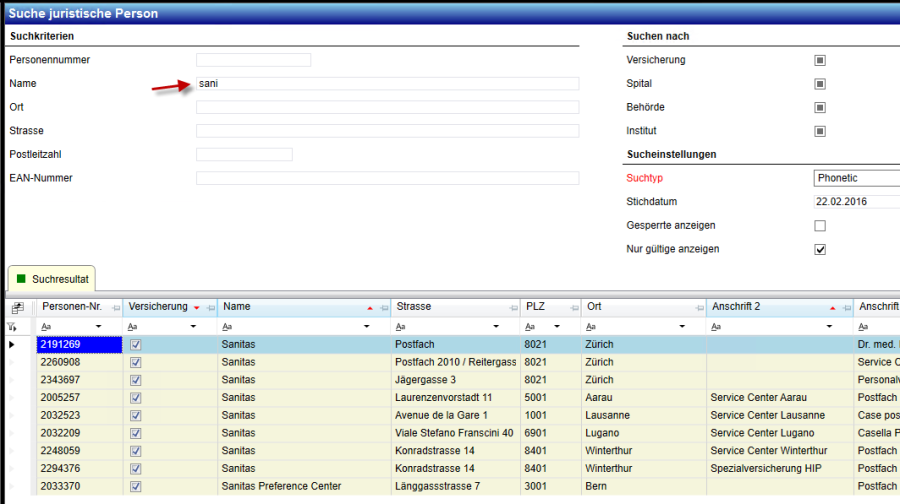Click the Postleitzahl input field
Viewport: 900px width, 504px height.
(244, 155)
